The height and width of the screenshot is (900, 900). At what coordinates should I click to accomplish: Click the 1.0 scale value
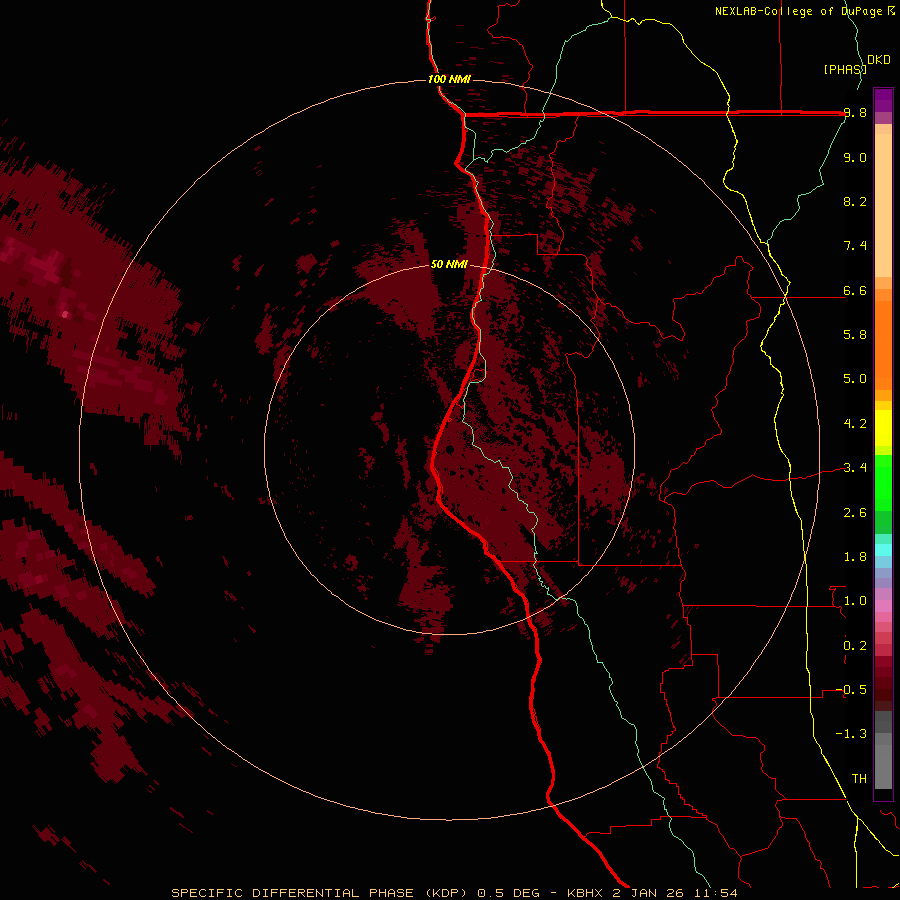click(x=855, y=601)
